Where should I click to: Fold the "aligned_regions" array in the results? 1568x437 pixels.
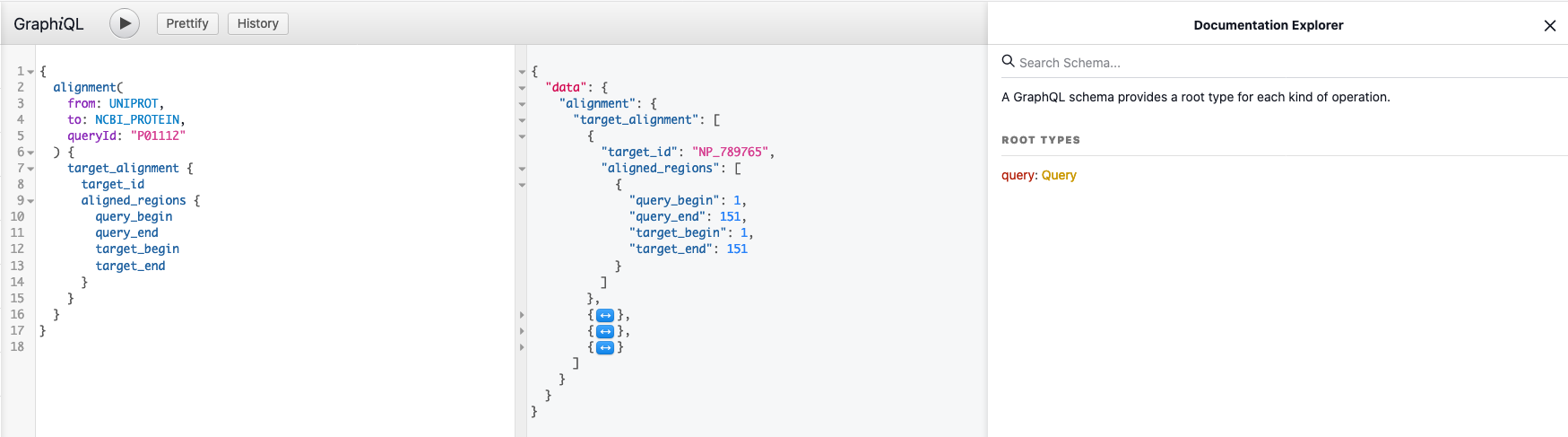(522, 169)
